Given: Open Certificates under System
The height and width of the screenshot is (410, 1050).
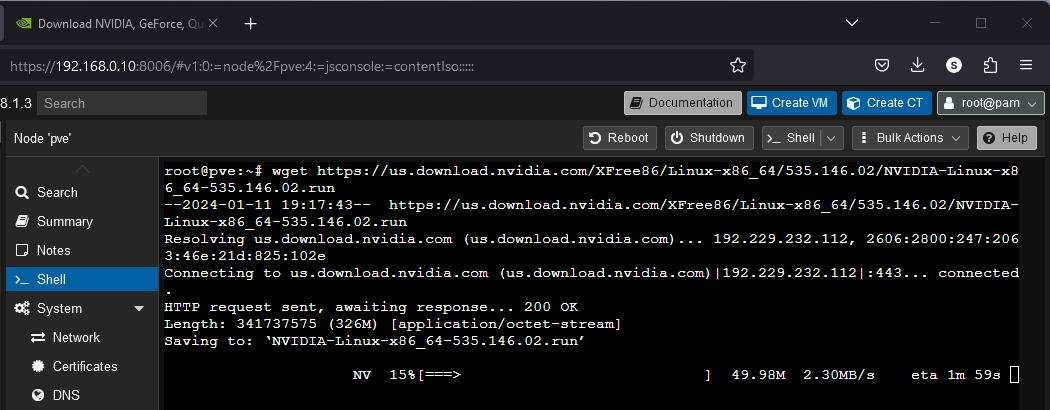Looking at the screenshot, I should pyautogui.click(x=82, y=366).
